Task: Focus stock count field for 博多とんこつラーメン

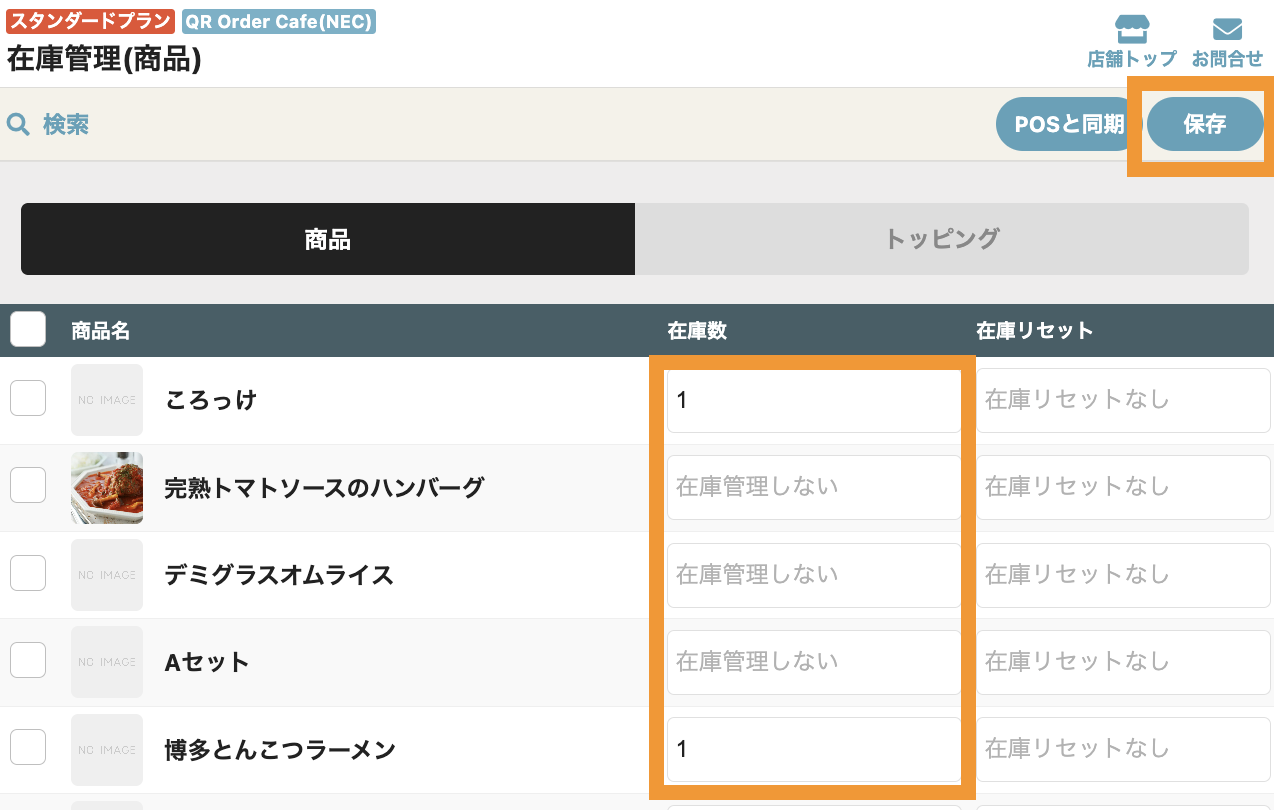Action: [x=813, y=748]
